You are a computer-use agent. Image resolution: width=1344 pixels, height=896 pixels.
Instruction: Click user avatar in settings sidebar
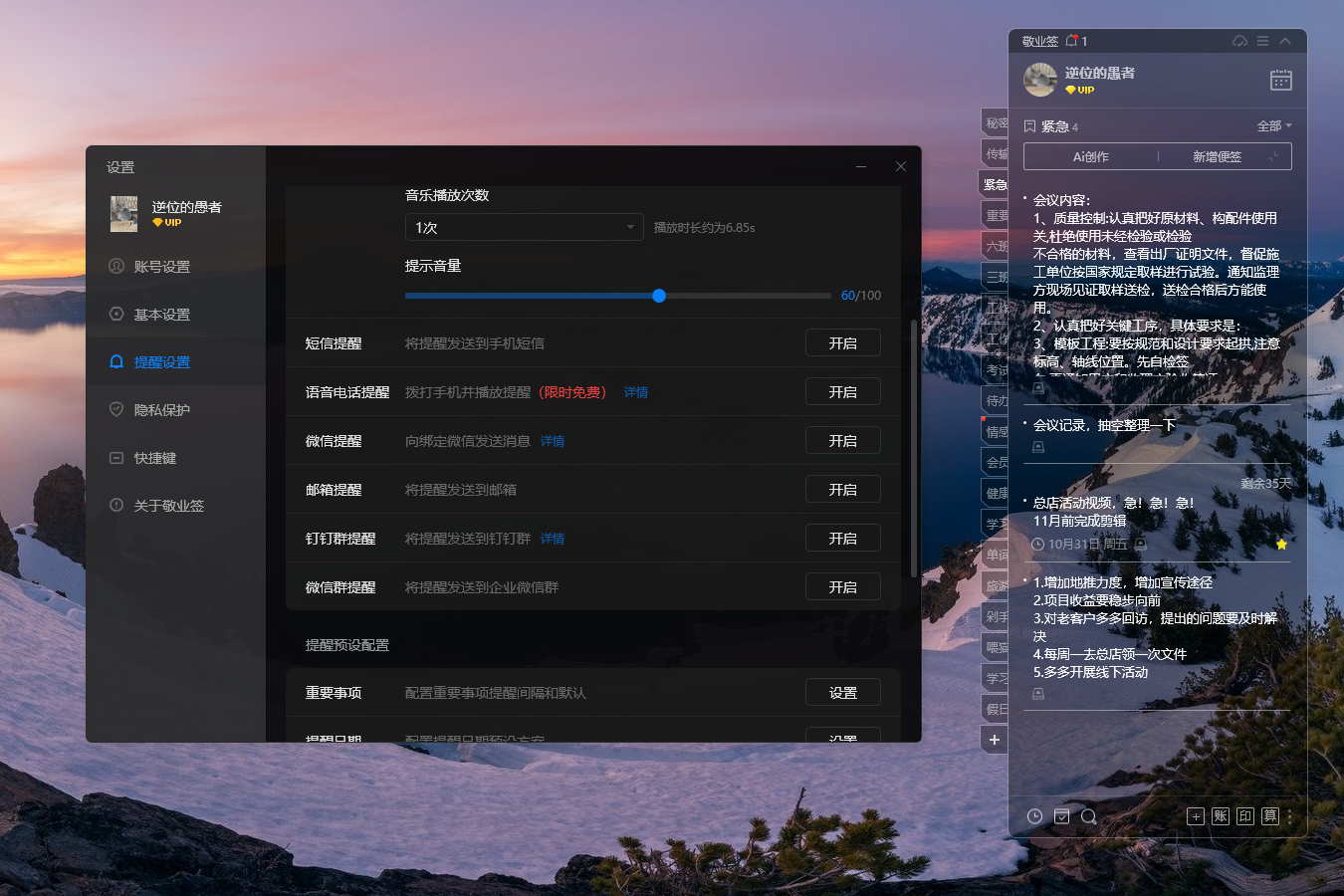pyautogui.click(x=124, y=214)
